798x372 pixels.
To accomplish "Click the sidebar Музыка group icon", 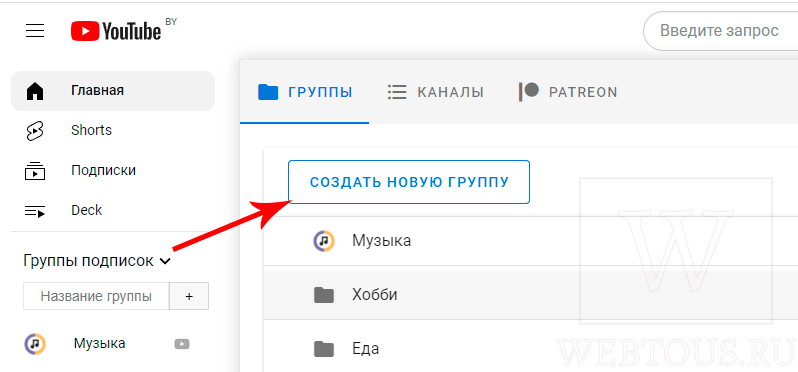I will click(x=35, y=344).
